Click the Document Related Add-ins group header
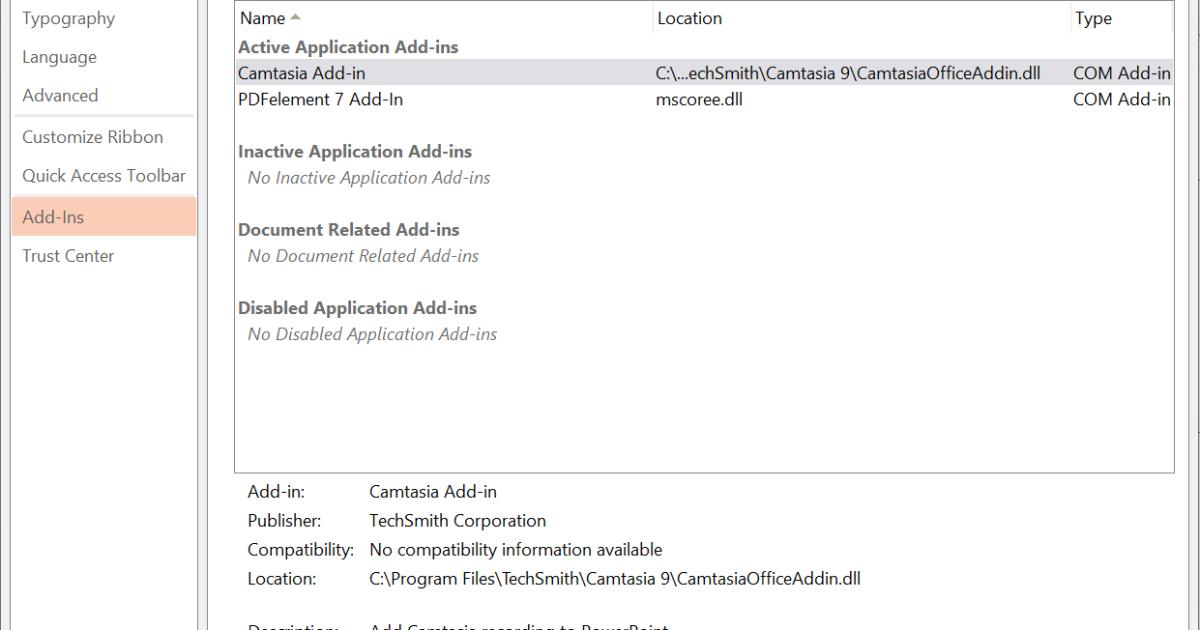Screen dimensions: 1200x630 [x=348, y=230]
